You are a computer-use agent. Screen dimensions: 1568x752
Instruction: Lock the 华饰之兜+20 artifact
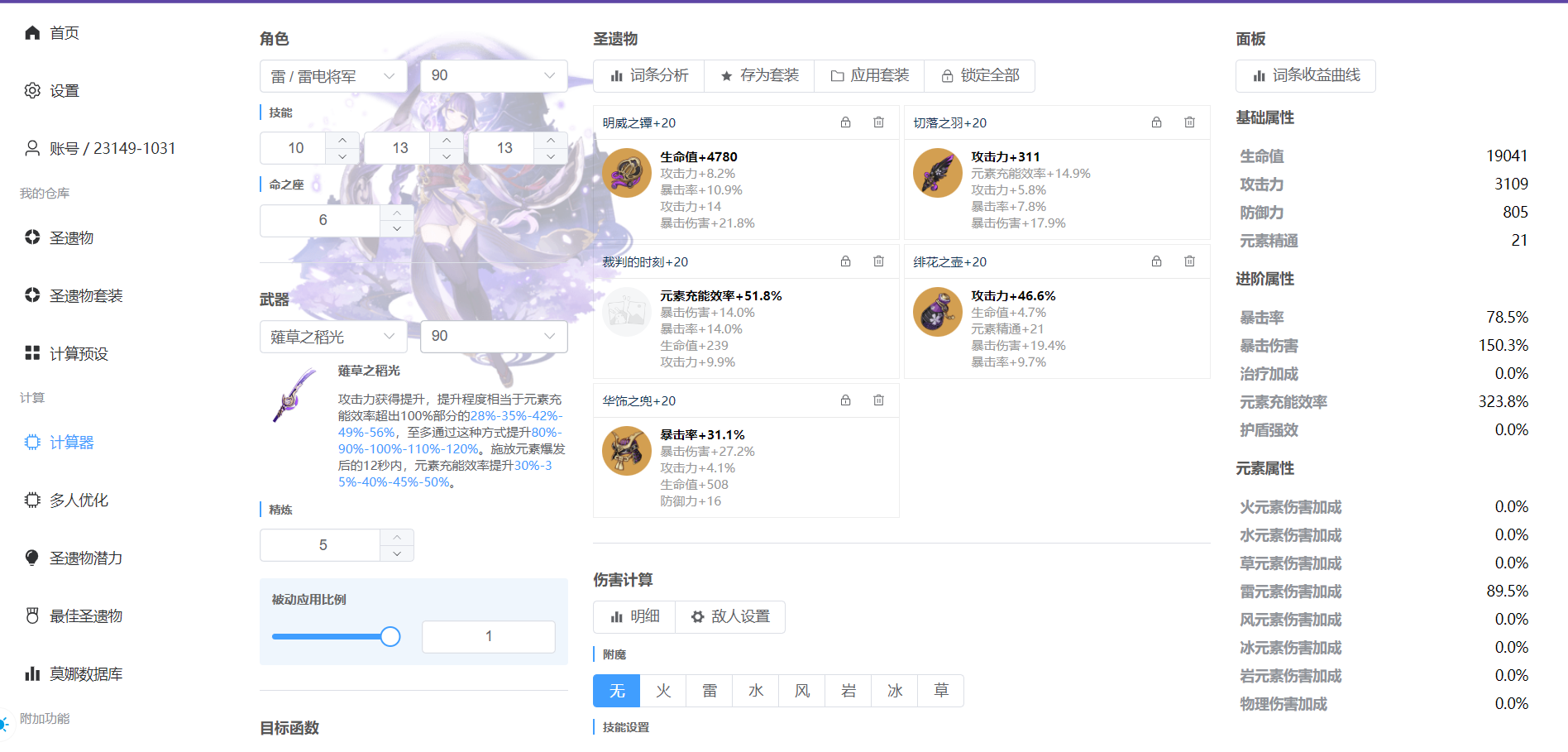845,400
